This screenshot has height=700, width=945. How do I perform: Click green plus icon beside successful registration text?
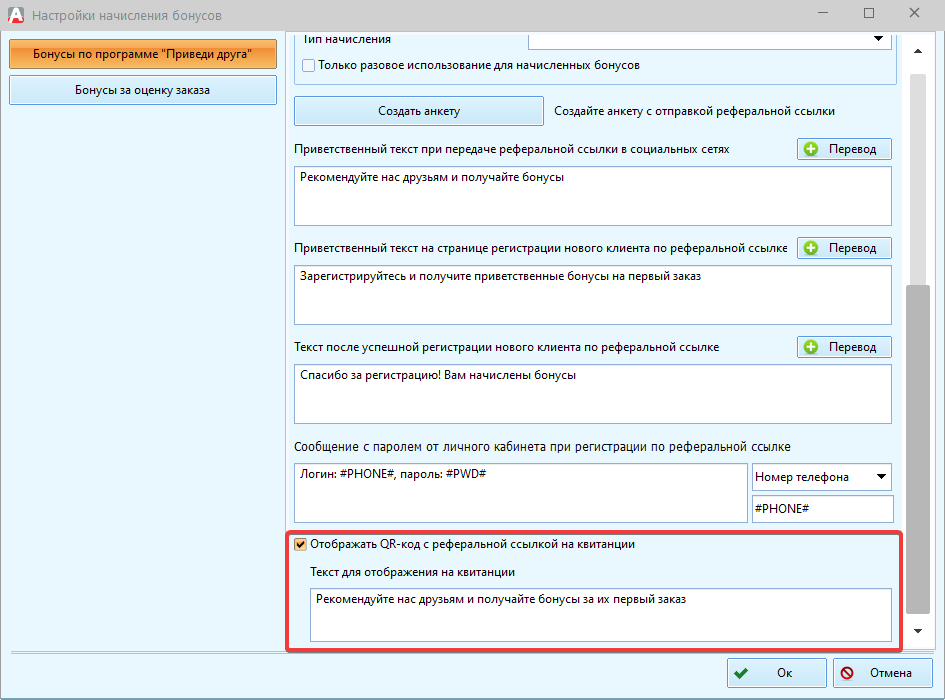click(811, 347)
